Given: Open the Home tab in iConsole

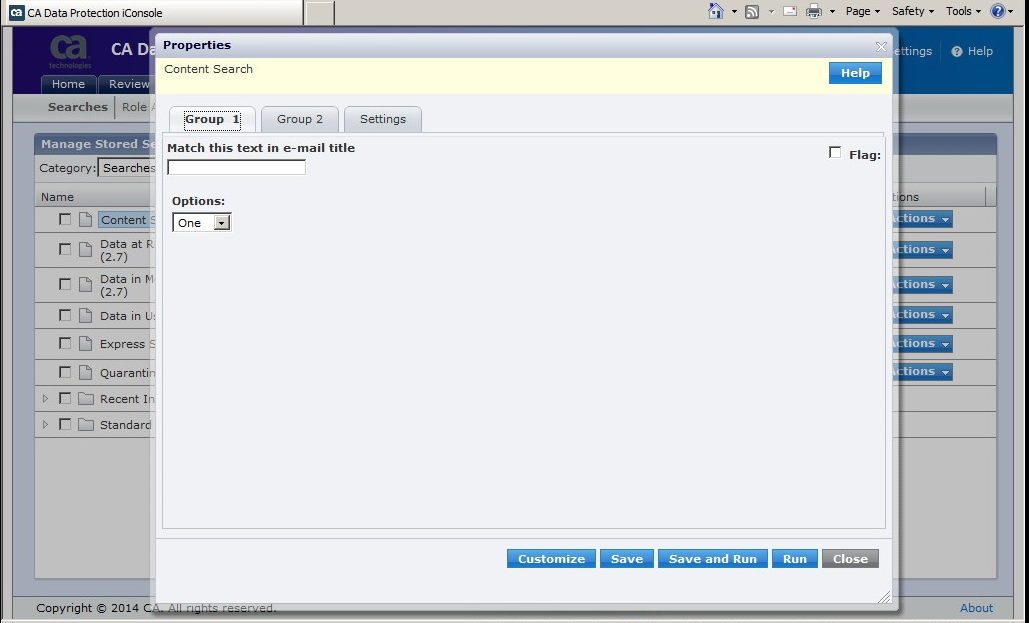Looking at the screenshot, I should click(68, 84).
